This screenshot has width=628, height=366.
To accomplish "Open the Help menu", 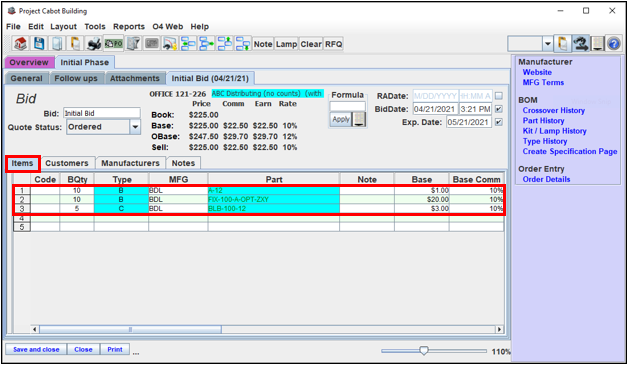I will coord(199,26).
